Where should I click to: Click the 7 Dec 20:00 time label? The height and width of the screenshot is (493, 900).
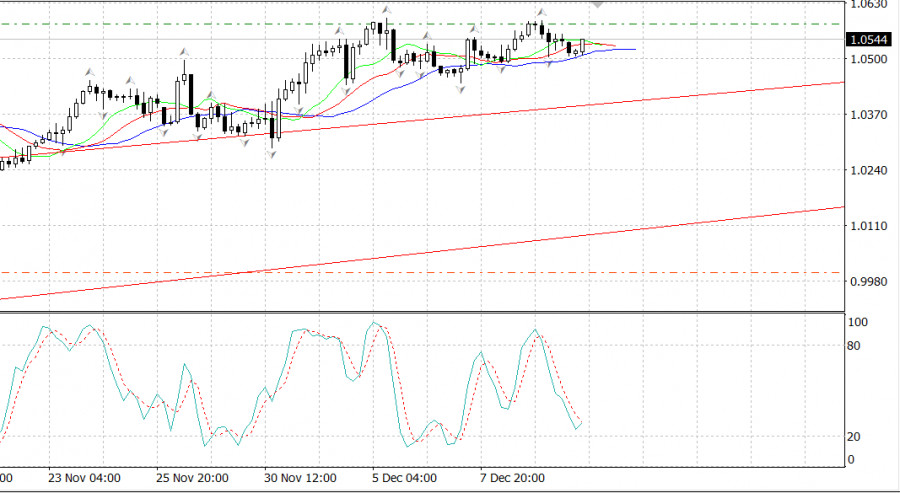click(512, 478)
